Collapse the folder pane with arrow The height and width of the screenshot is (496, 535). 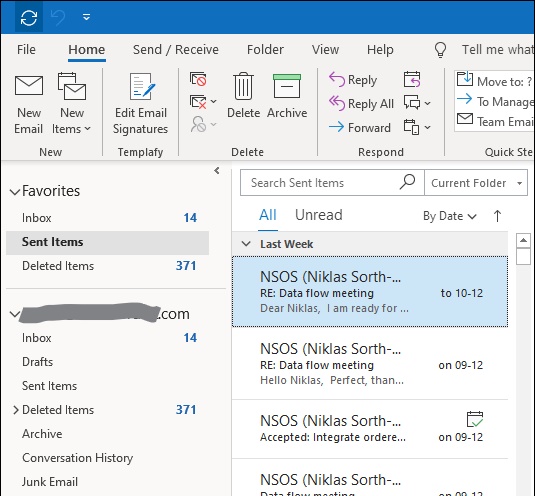click(217, 171)
